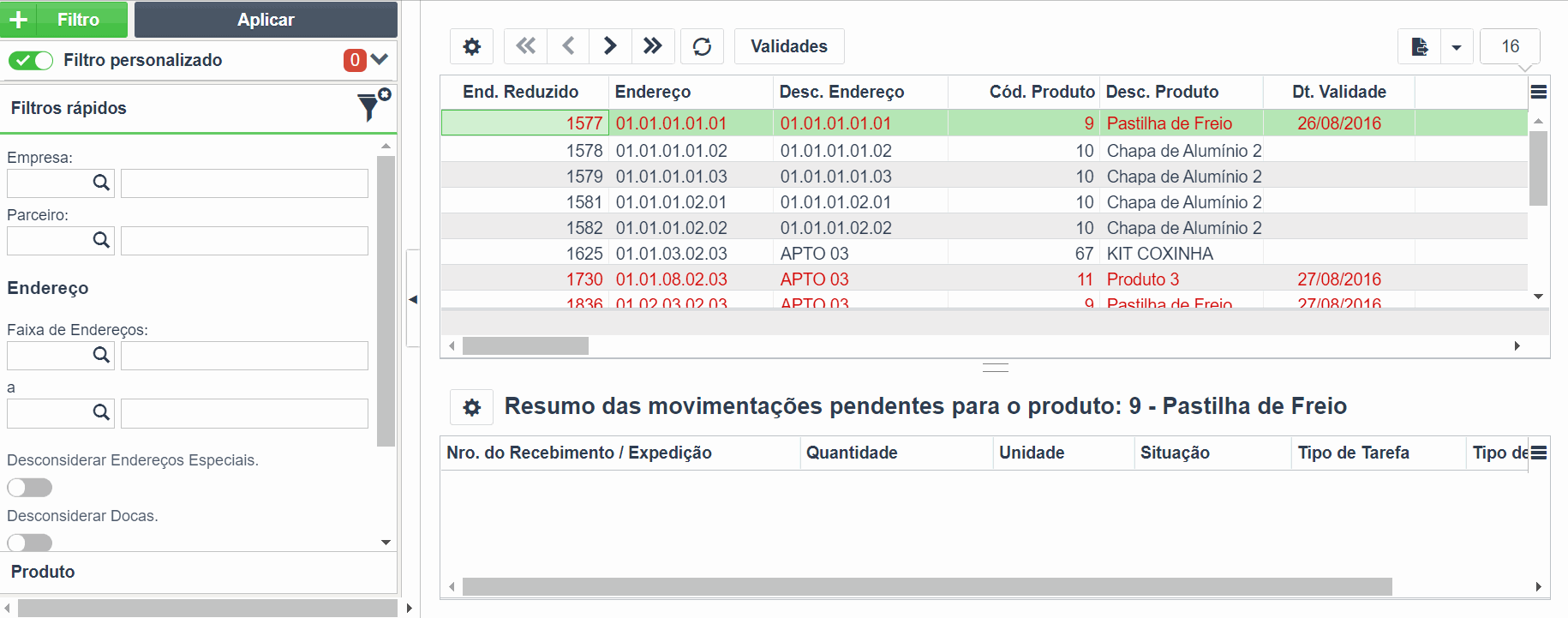The image size is (1568, 618).
Task: Click the Aplicar button
Action: [266, 19]
